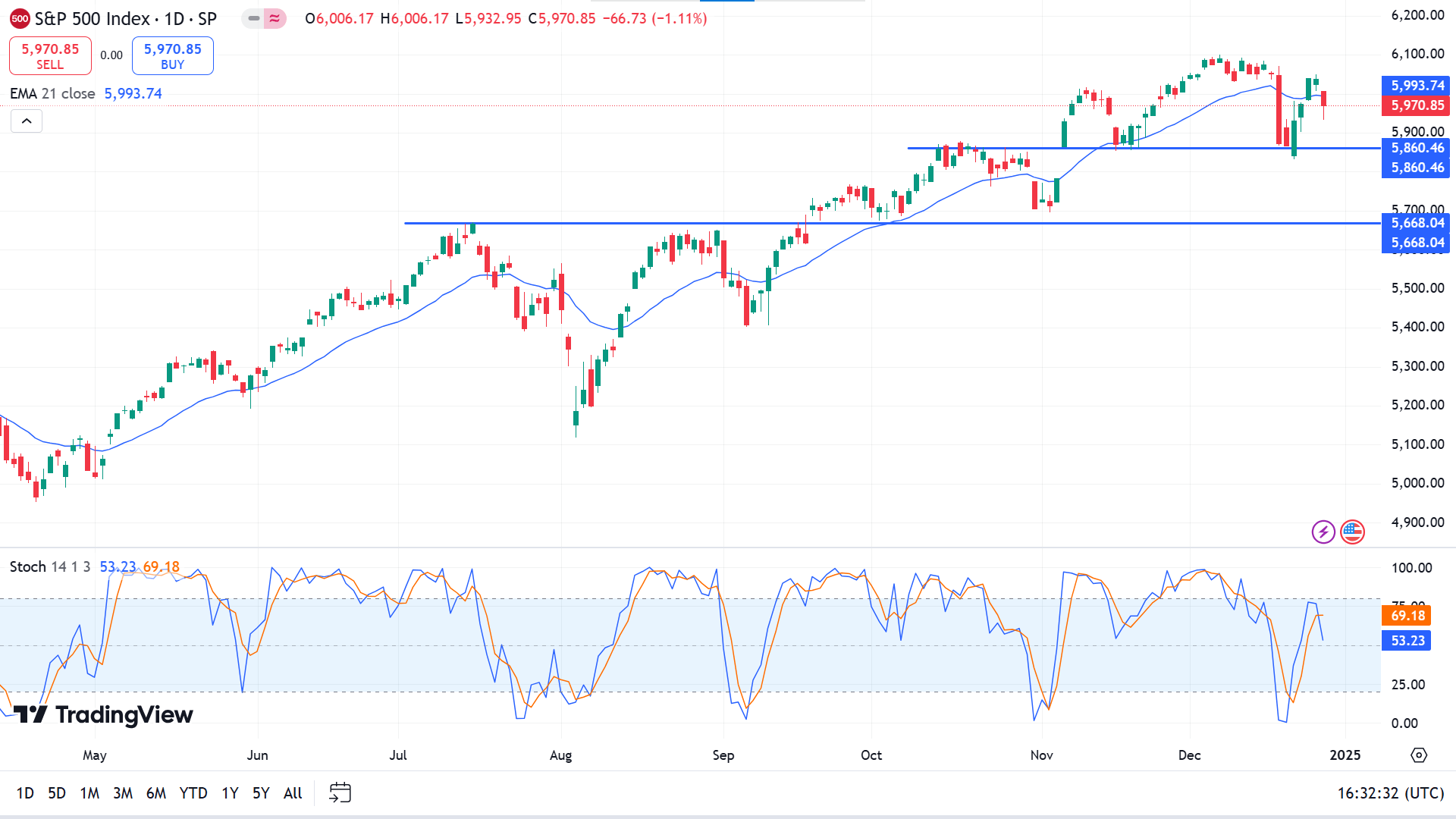Click the open price O6,006.17 in header
This screenshot has height=819, width=1456.
[339, 18]
